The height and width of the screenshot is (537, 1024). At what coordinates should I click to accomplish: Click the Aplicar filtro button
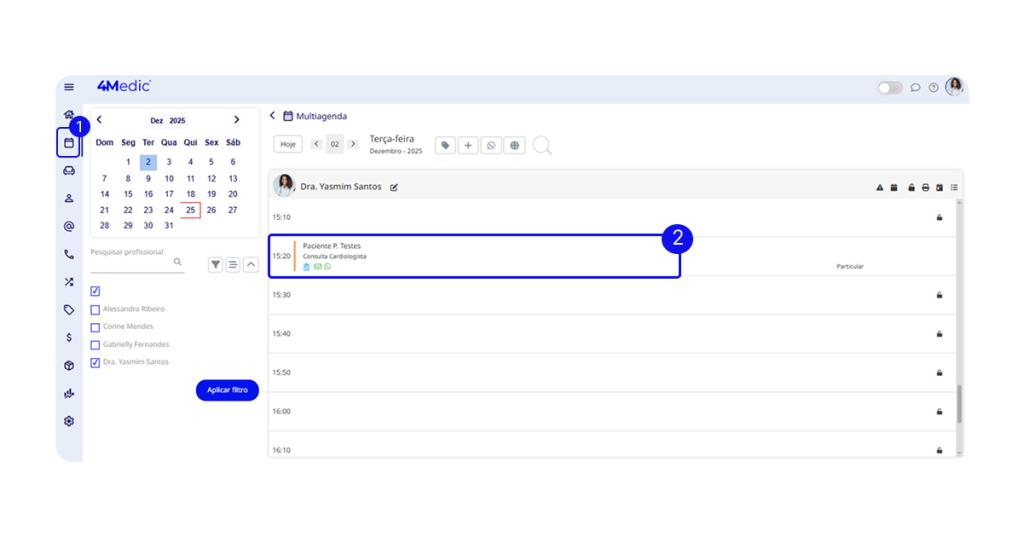point(227,390)
